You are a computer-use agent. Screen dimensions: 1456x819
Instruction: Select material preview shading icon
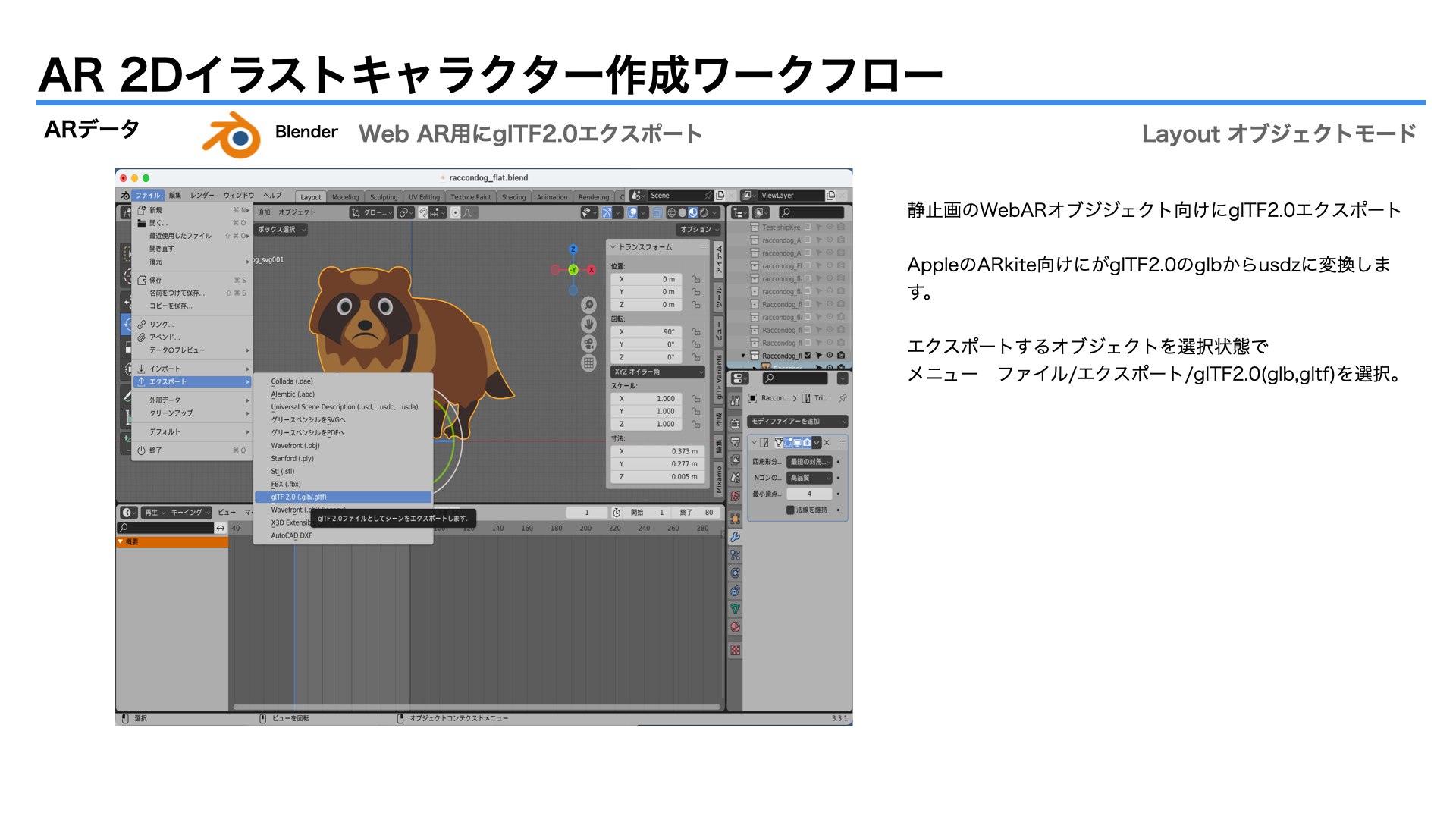click(693, 213)
